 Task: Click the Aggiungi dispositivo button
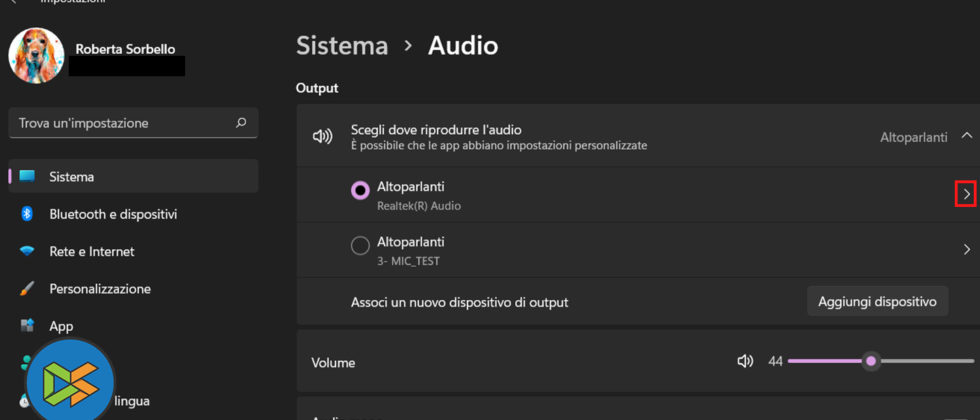pos(876,301)
